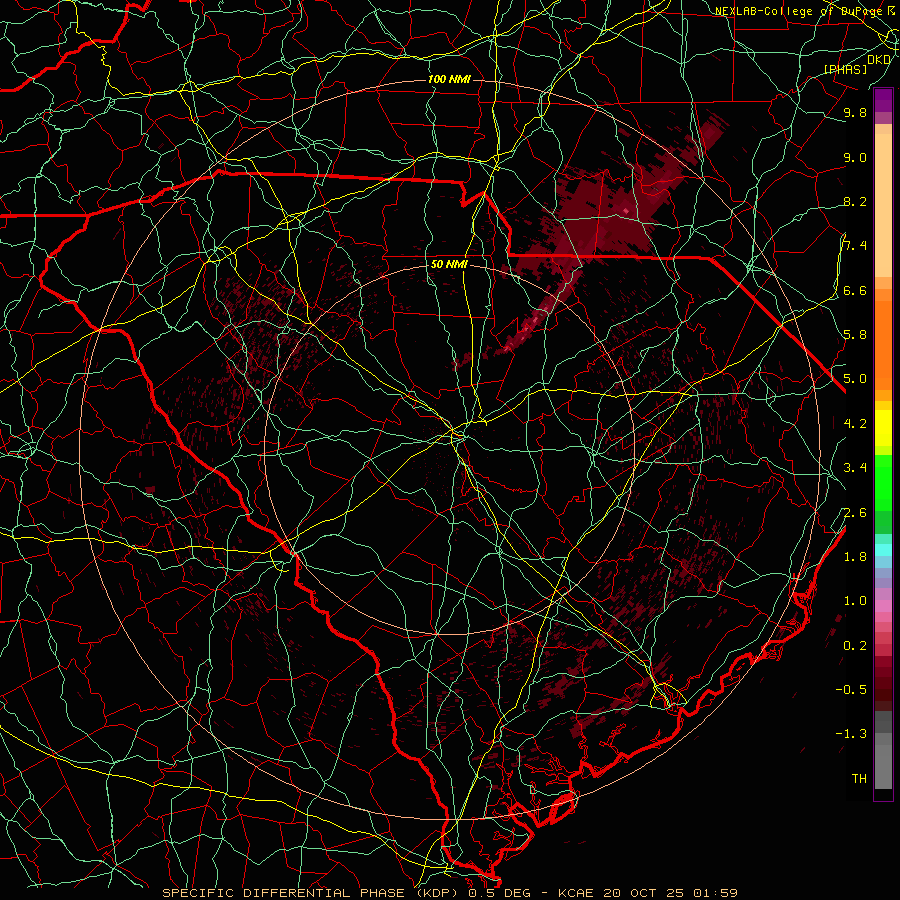Click the 5.8 value on the color scale
Image resolution: width=900 pixels, height=900 pixels.
point(855,334)
